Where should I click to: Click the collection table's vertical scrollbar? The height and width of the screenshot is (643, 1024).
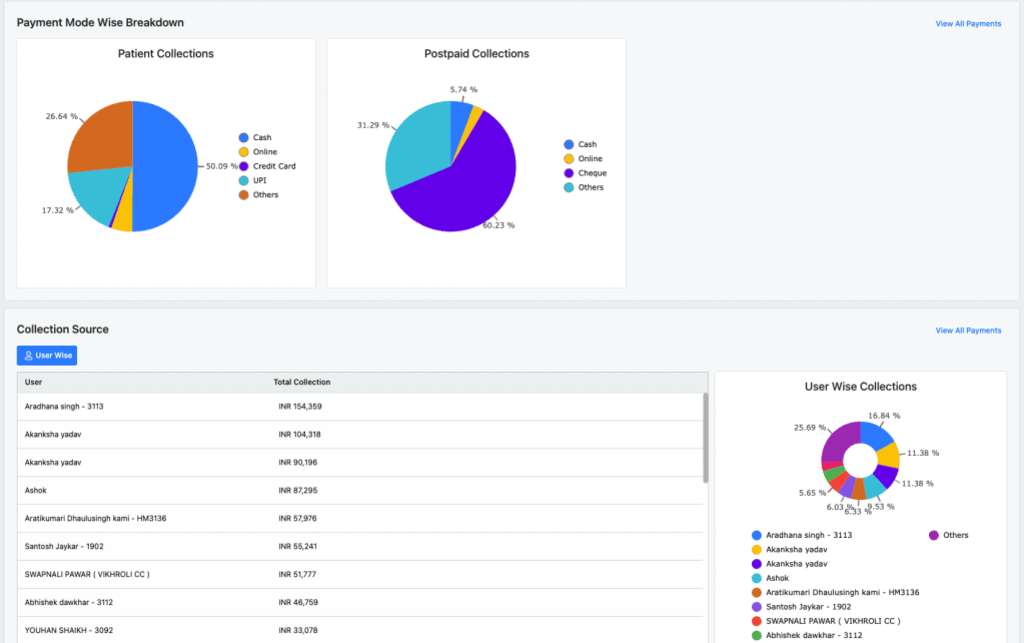click(x=706, y=438)
